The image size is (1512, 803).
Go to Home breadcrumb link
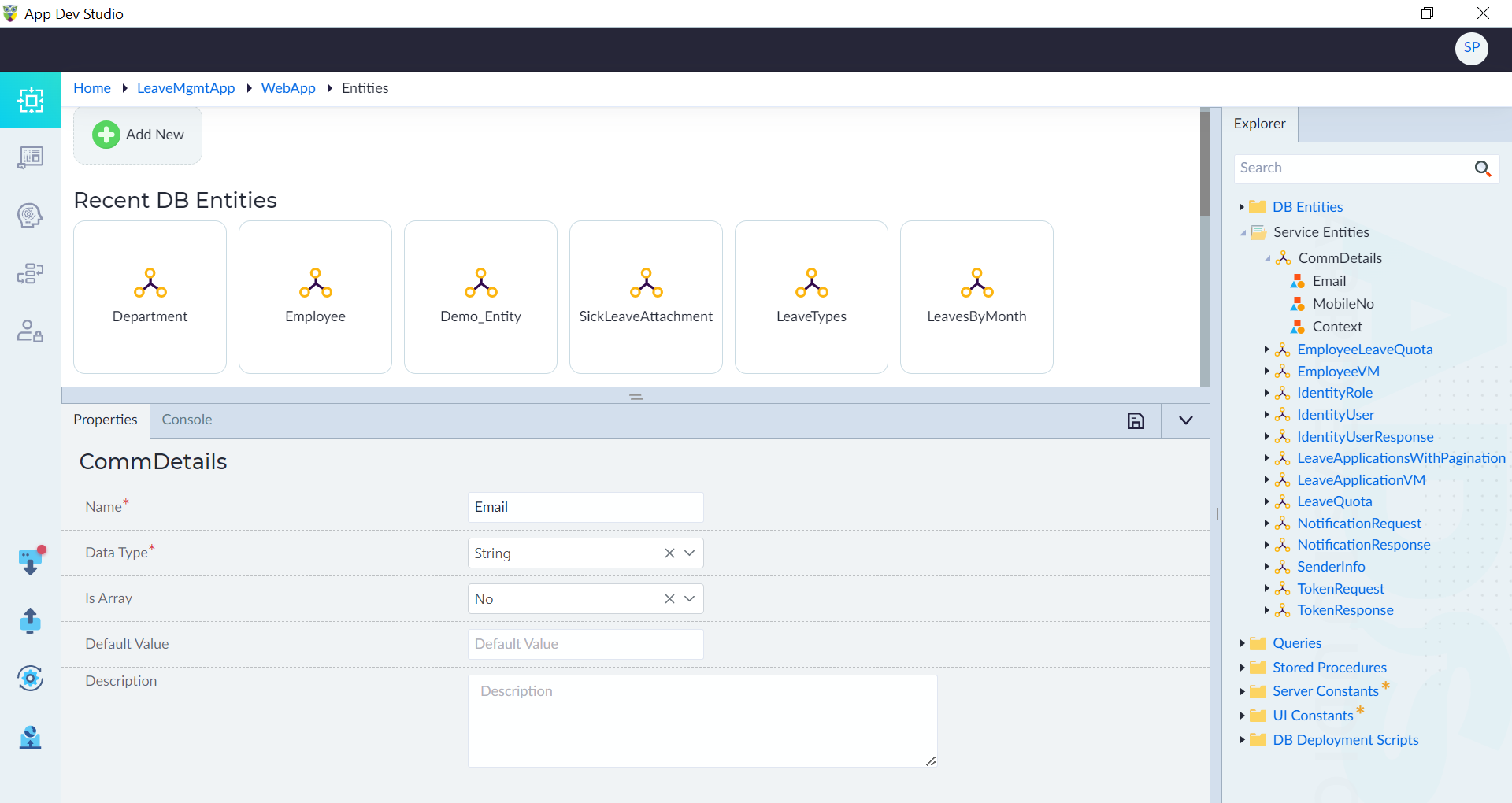point(92,88)
